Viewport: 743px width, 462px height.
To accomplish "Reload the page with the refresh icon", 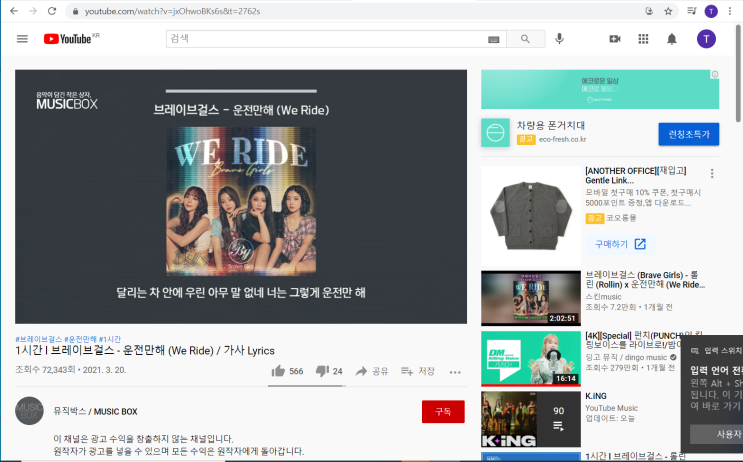I will [x=52, y=11].
